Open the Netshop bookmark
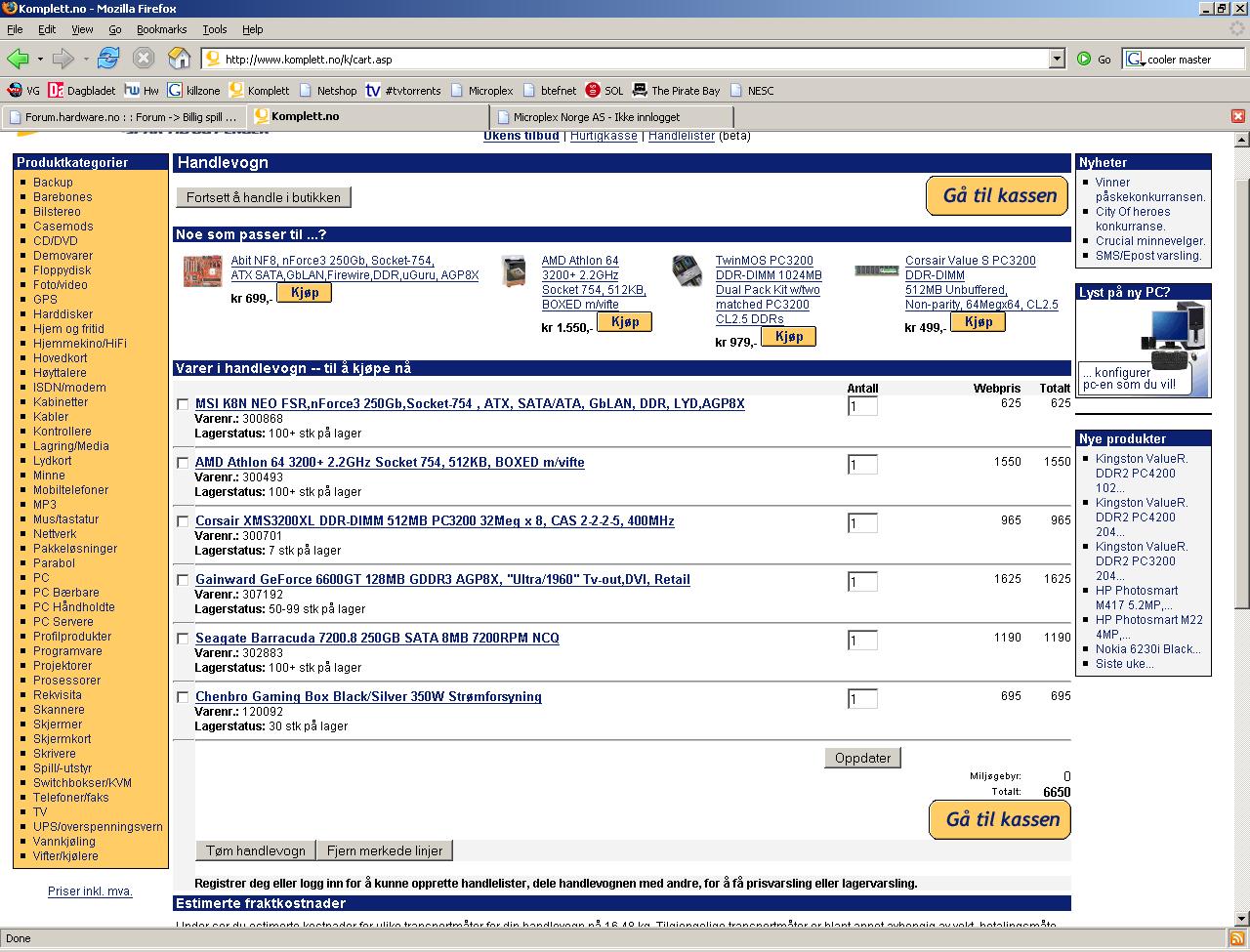Viewport: 1250px width, 952px height. (x=327, y=91)
